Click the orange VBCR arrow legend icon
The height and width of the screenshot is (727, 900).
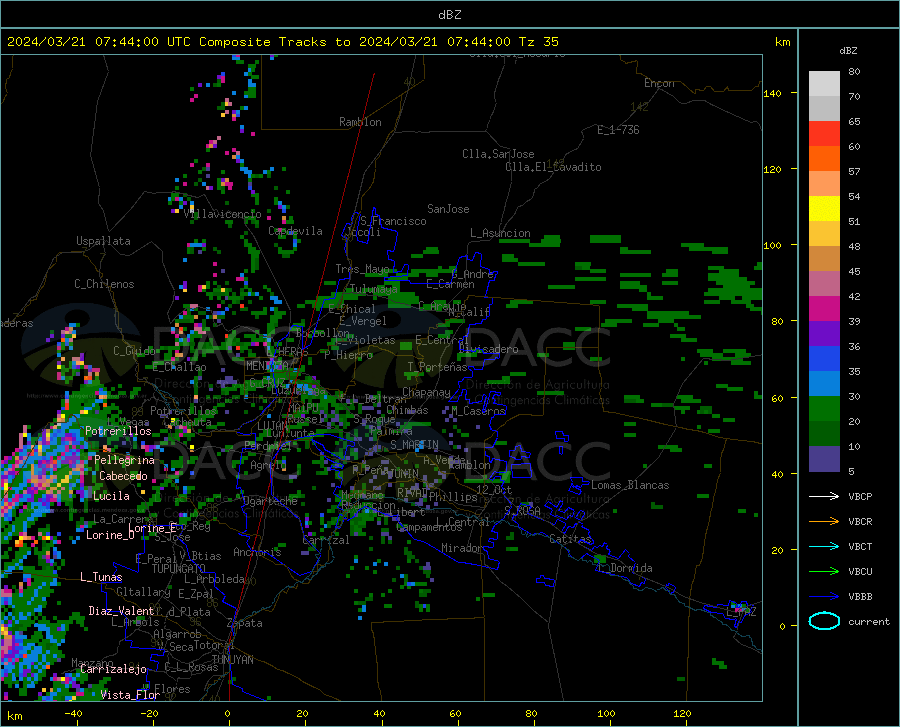click(824, 522)
